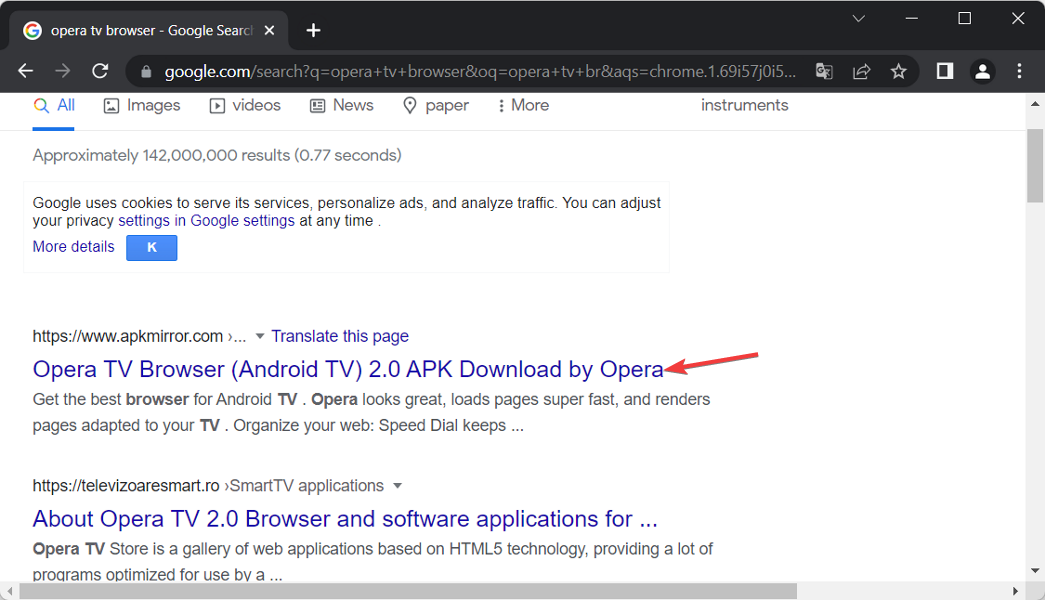View site information via the padlock icon
Viewport: 1045px width, 600px height.
tap(146, 71)
